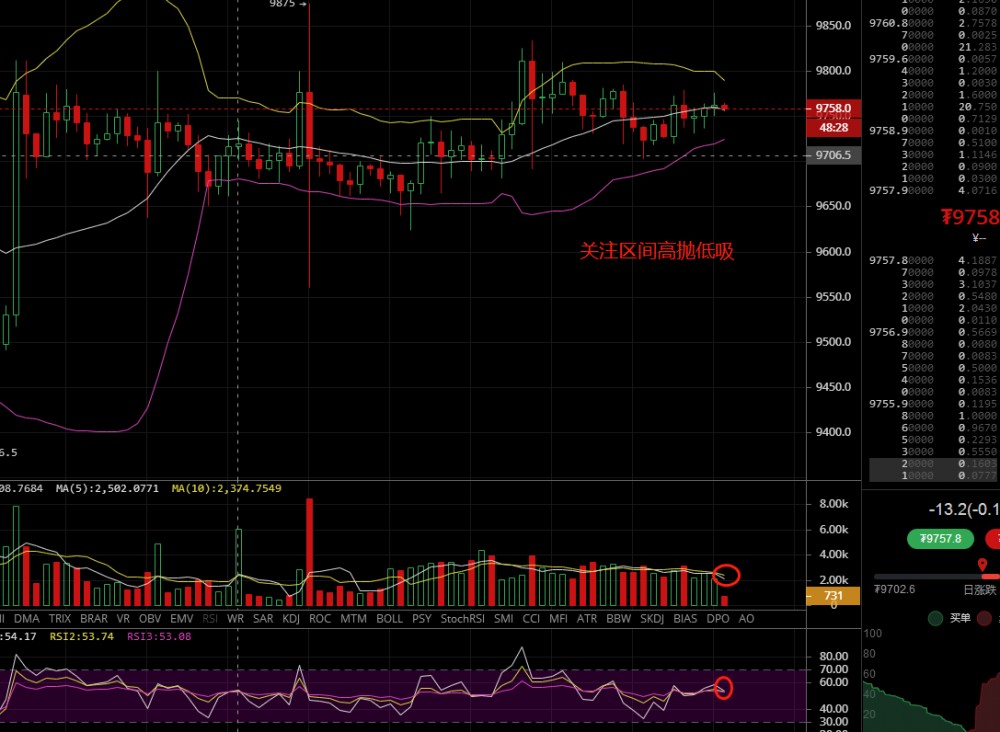Choose the TRIX indicator tab

(60, 619)
